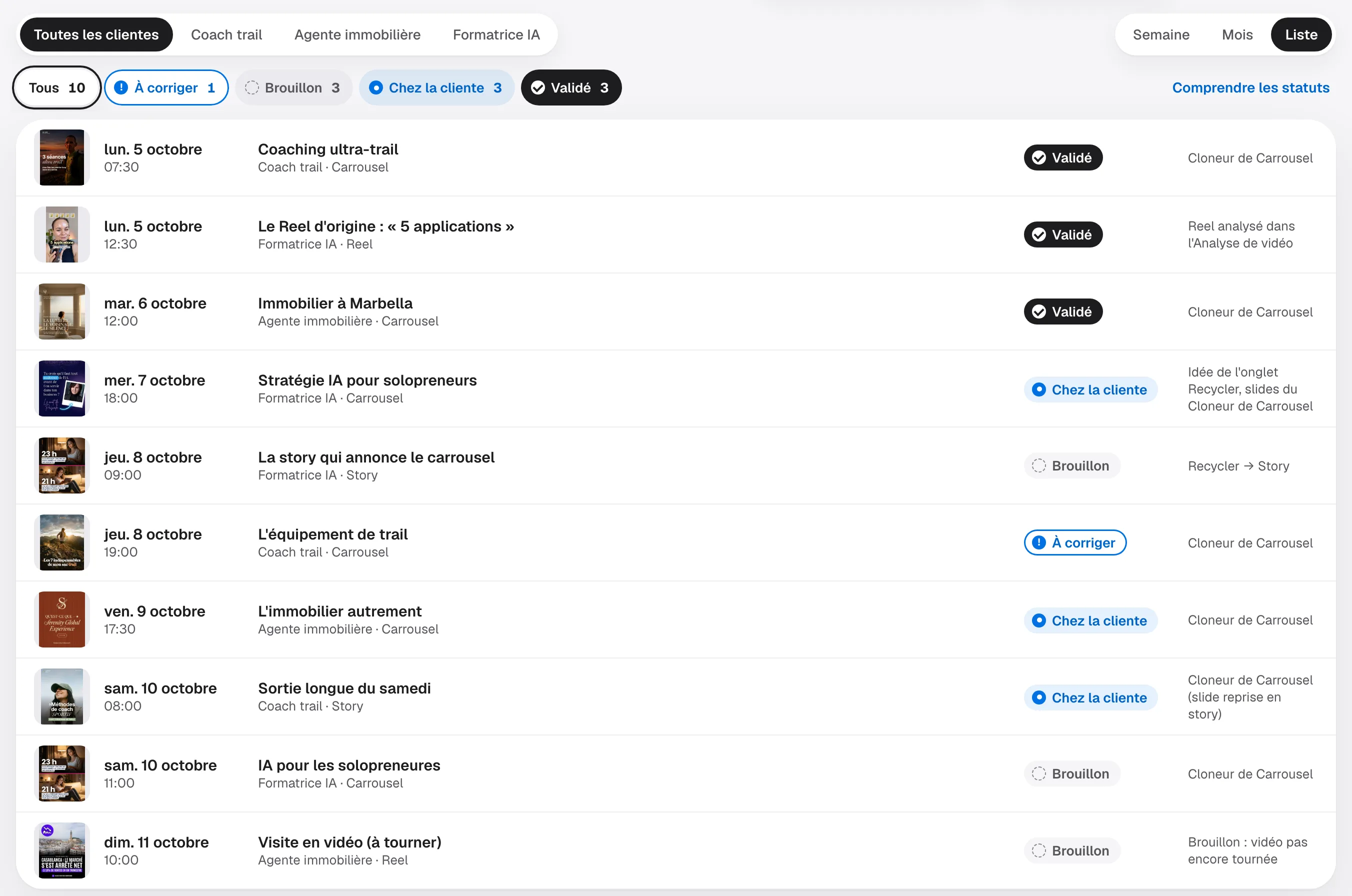This screenshot has height=896, width=1352.
Task: Select the Liste view
Action: [x=1301, y=35]
